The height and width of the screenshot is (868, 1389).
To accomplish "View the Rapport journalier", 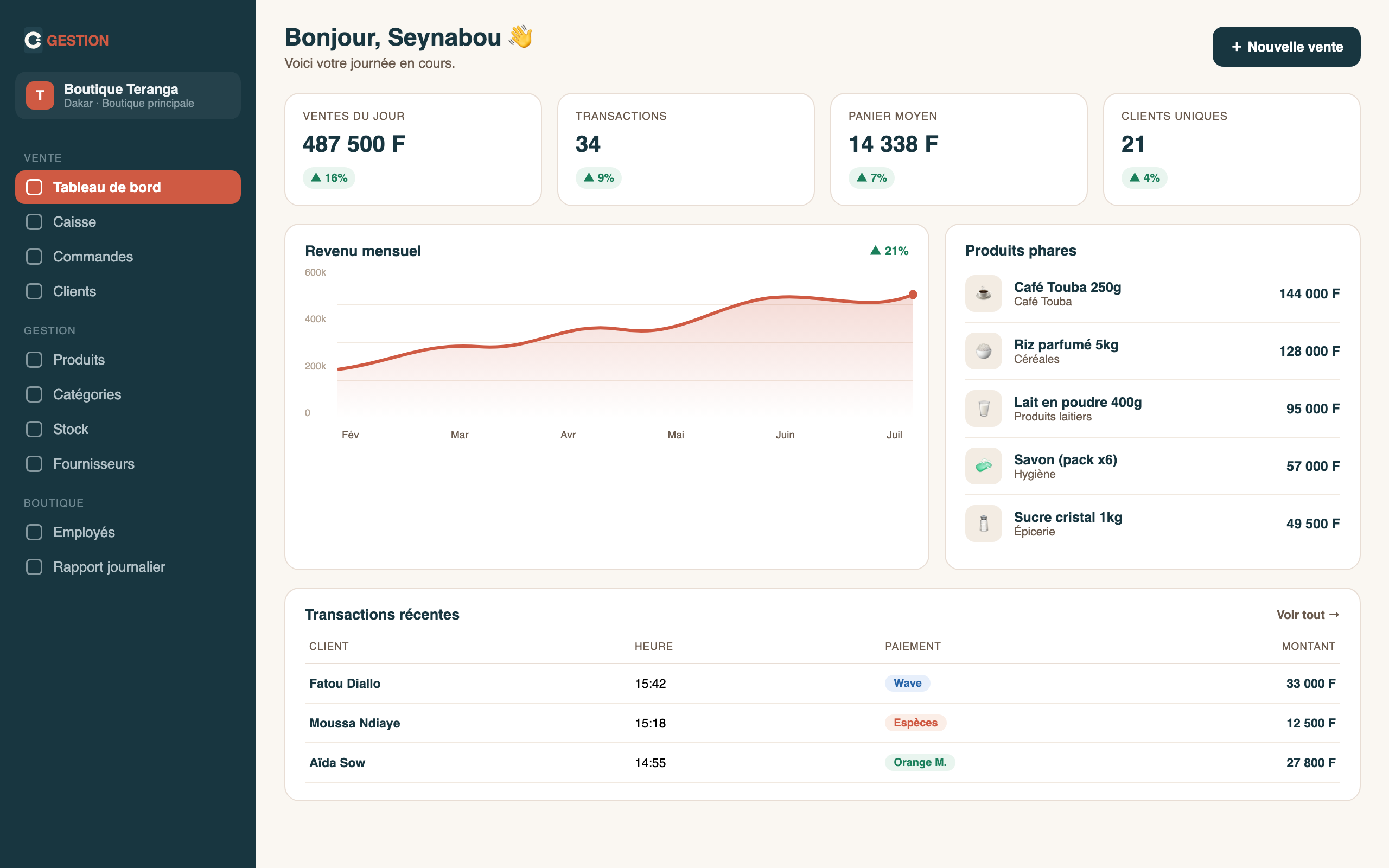I will coord(128,567).
